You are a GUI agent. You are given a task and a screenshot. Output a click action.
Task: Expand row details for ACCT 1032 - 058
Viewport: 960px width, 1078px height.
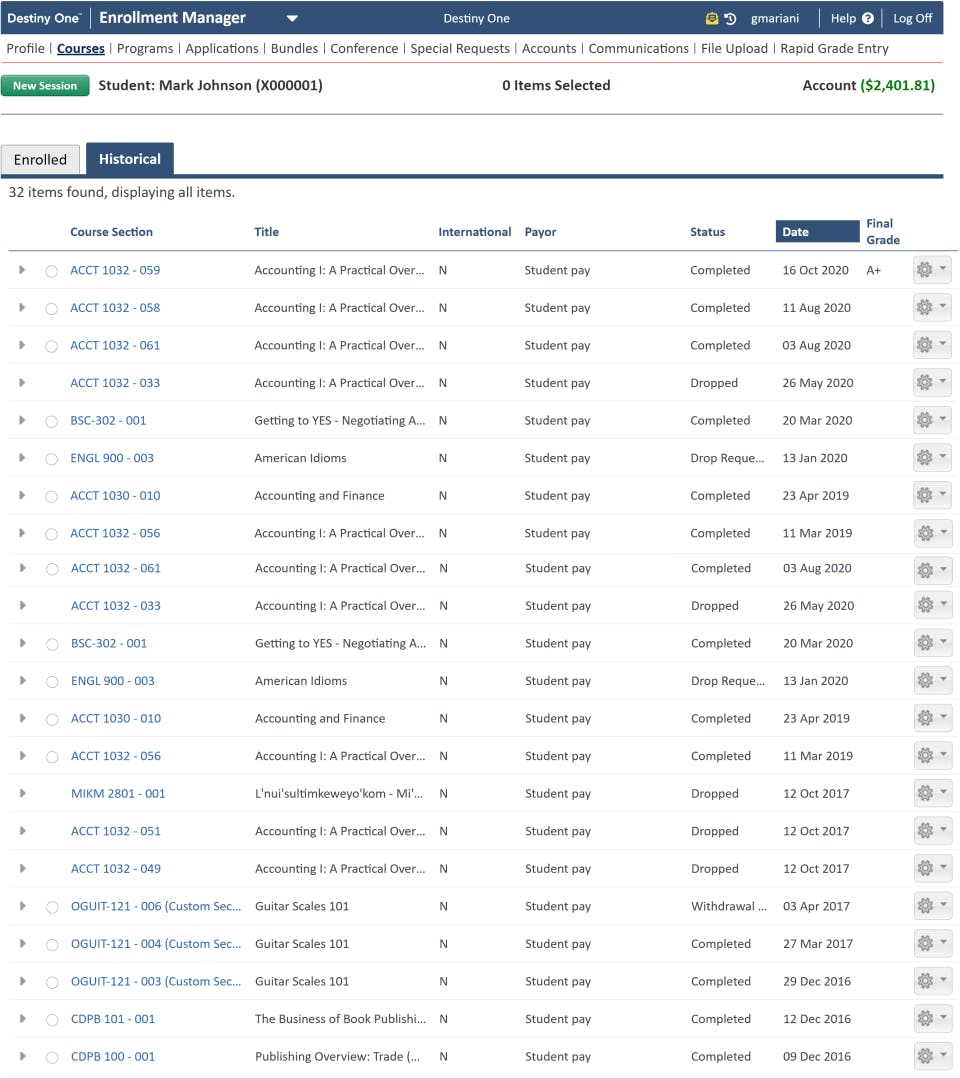pyautogui.click(x=22, y=307)
